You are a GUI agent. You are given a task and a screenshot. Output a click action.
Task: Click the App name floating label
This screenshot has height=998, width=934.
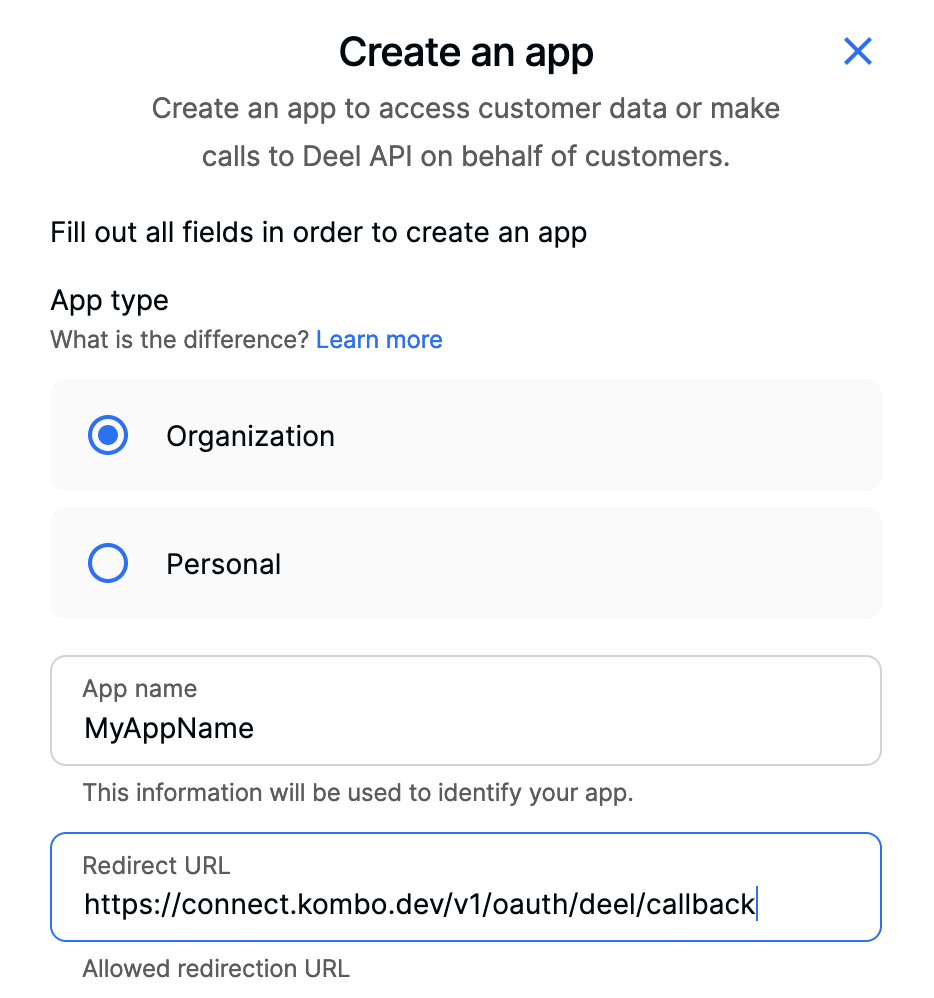(x=139, y=689)
